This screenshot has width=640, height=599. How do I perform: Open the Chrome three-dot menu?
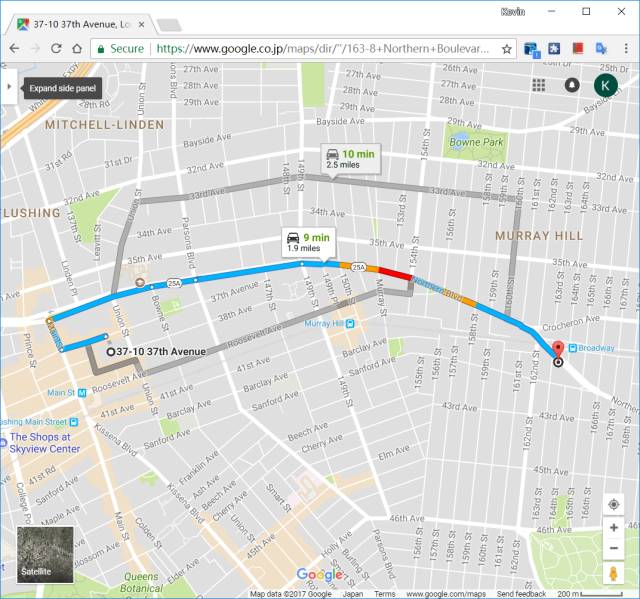coord(626,49)
